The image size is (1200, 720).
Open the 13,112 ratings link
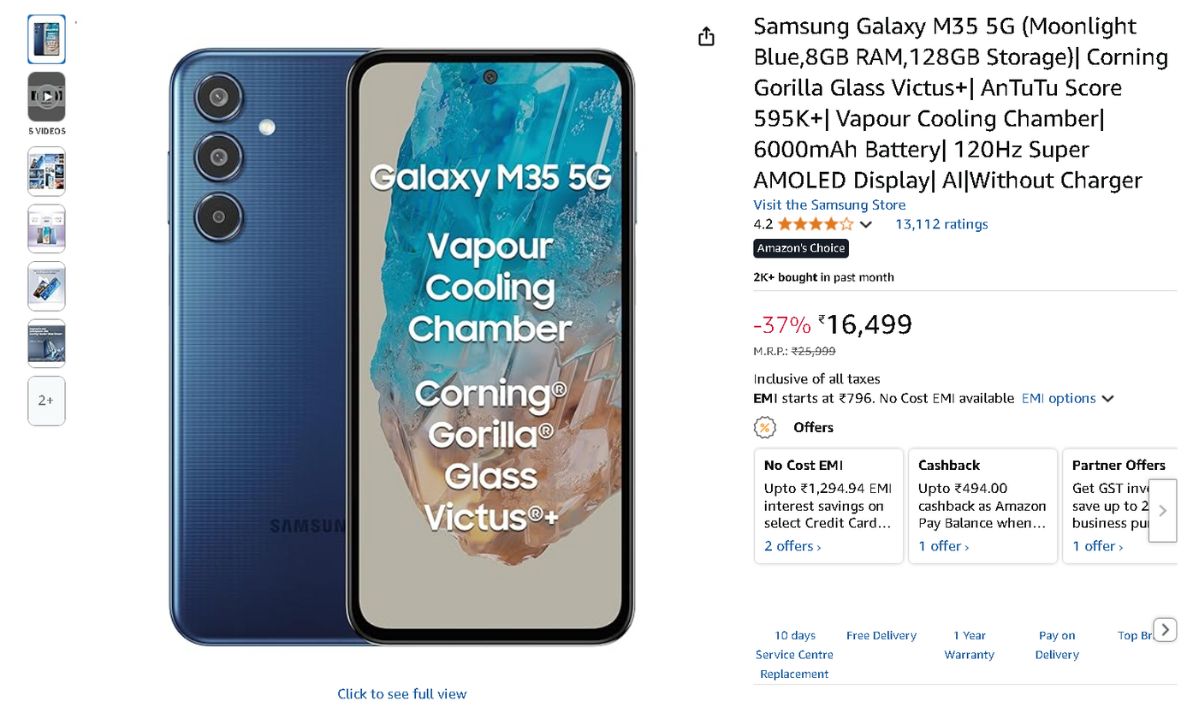[941, 224]
